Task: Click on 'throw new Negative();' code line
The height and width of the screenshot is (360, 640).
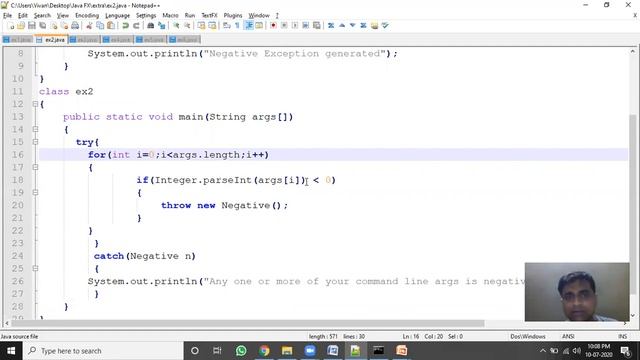Action: (x=224, y=205)
